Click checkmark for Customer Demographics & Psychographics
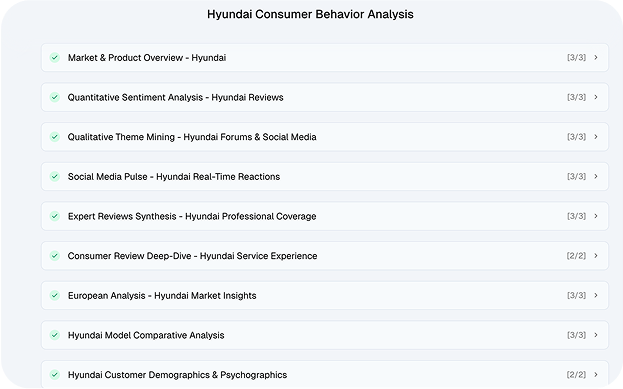The height and width of the screenshot is (389, 623). click(55, 375)
